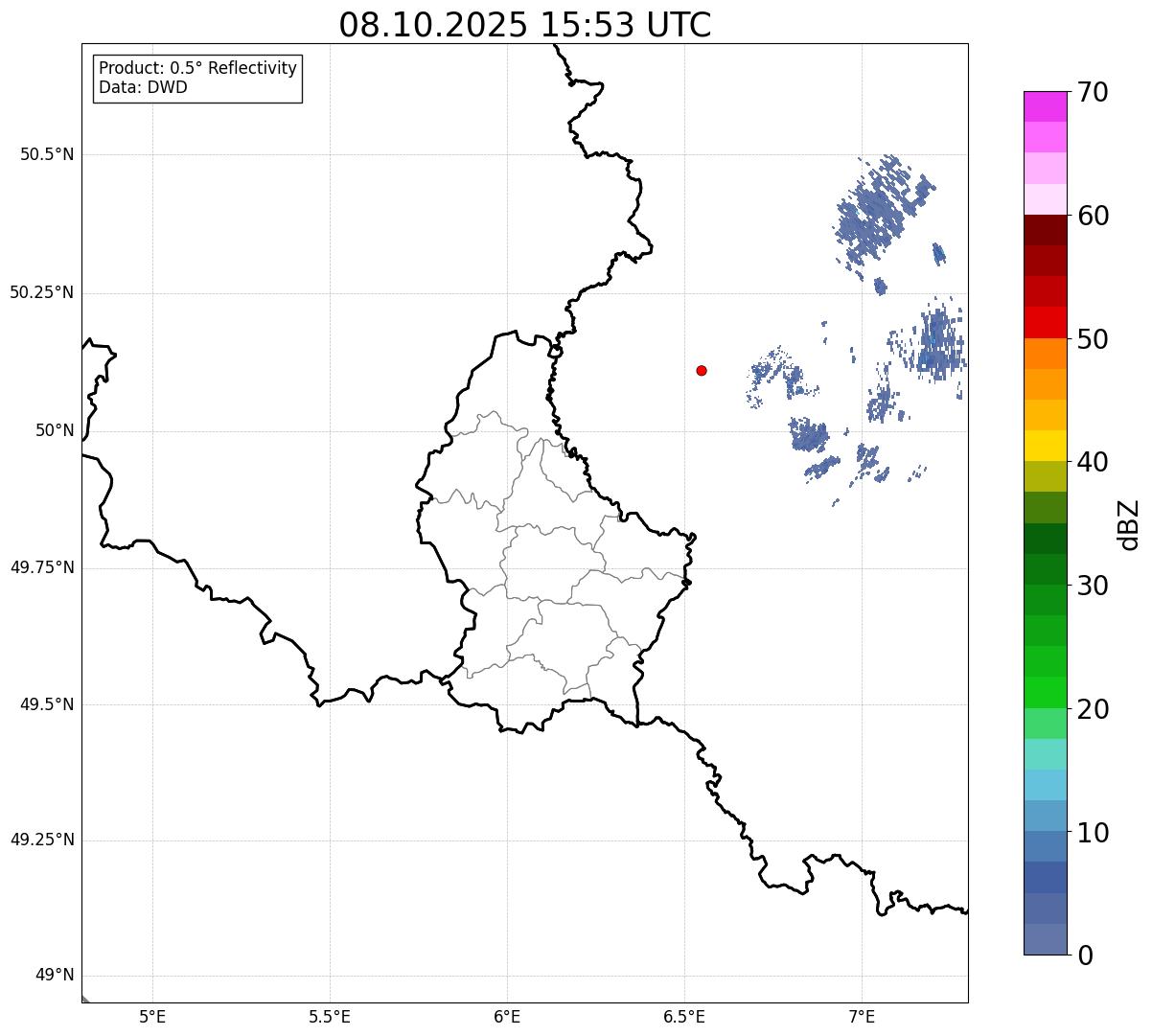Click the 6.5°E longitude label
The height and width of the screenshot is (1036, 1152).
(x=684, y=1017)
